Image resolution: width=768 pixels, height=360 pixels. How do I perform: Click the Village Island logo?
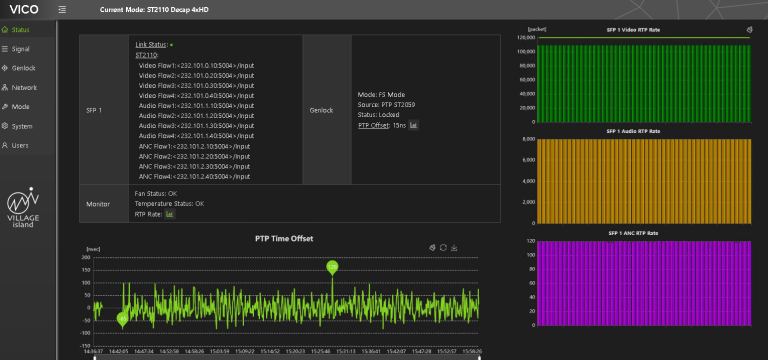(23, 207)
